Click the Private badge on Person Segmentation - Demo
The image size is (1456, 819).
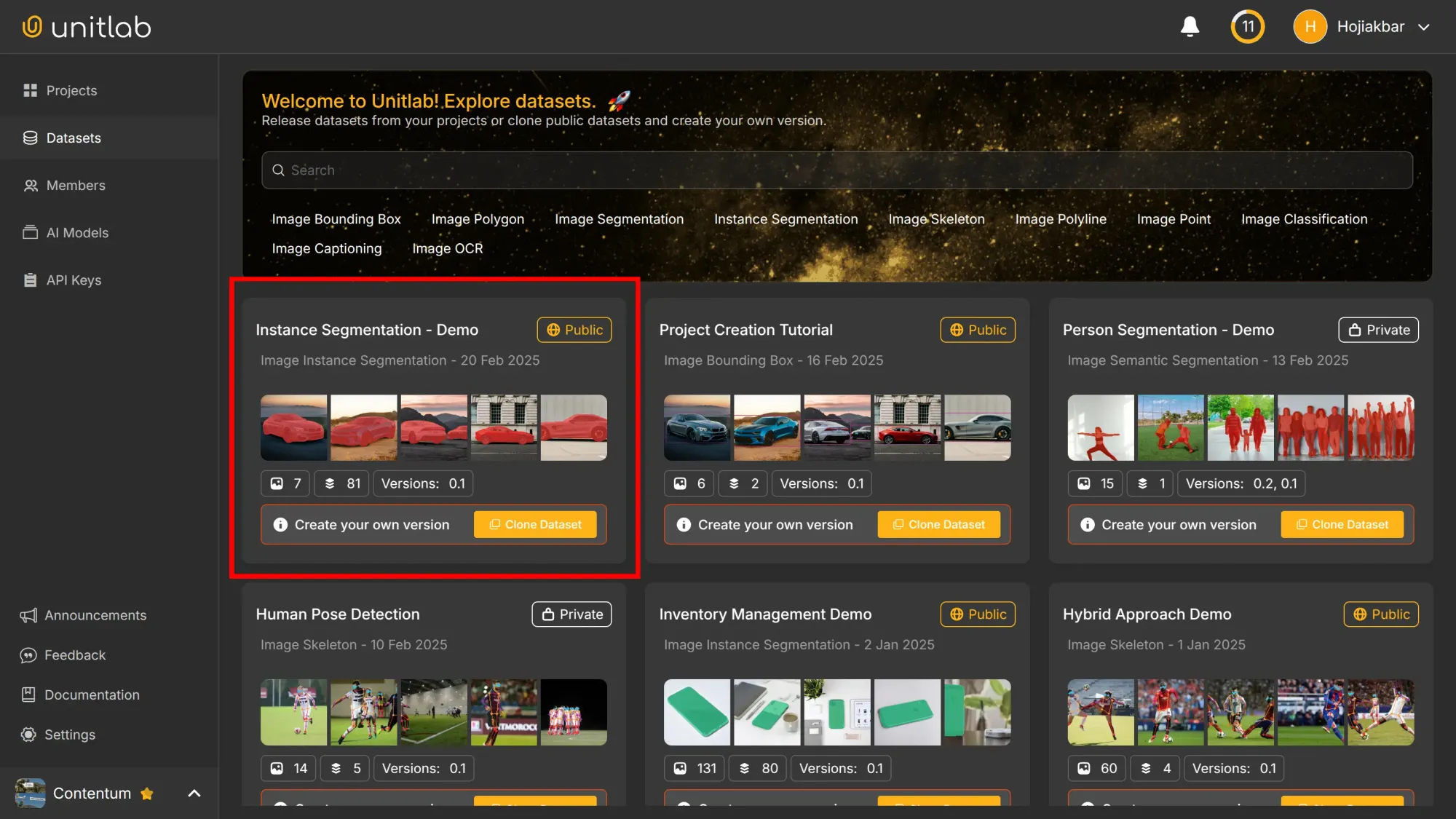[1377, 330]
